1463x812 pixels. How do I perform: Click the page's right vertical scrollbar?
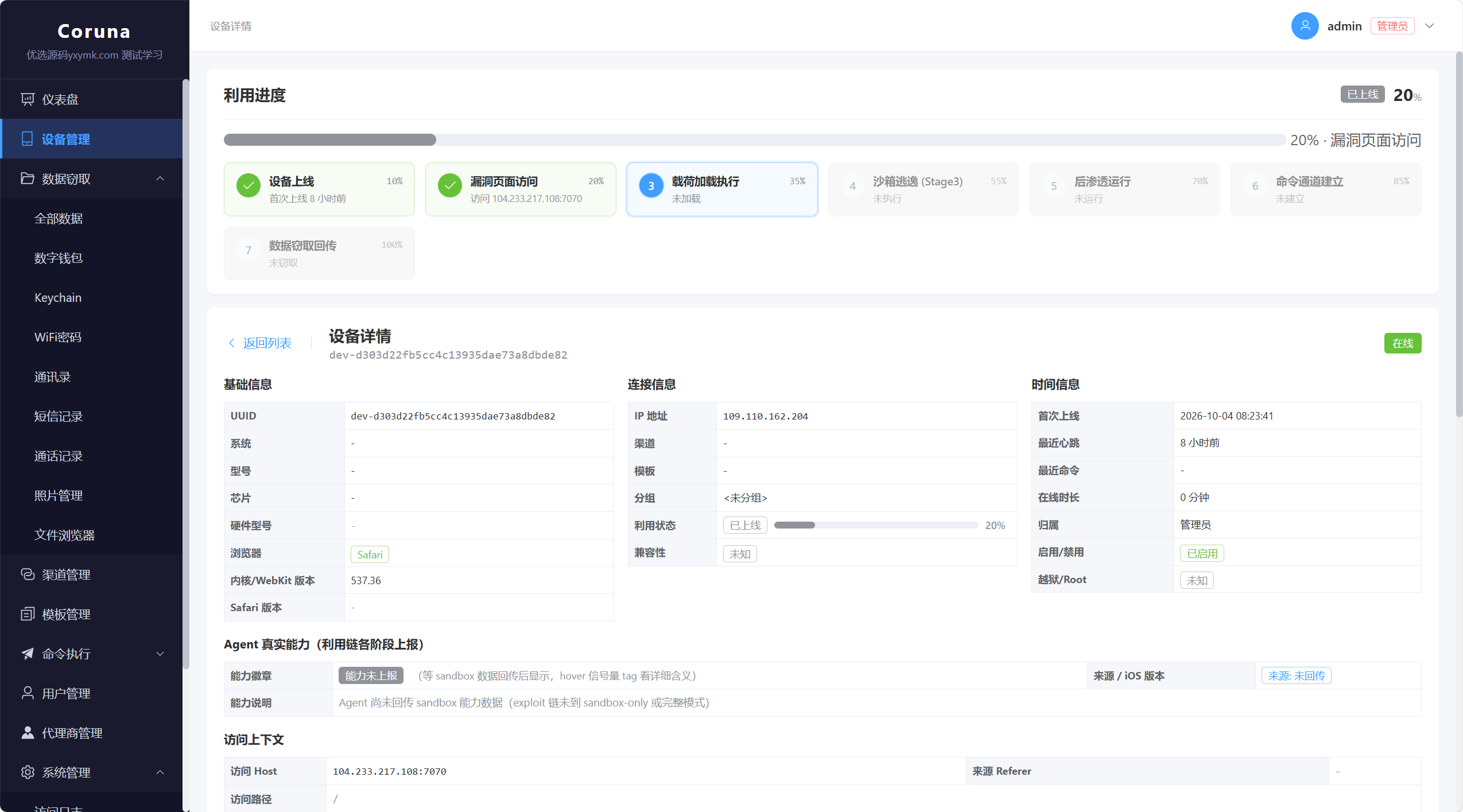[x=1459, y=234]
